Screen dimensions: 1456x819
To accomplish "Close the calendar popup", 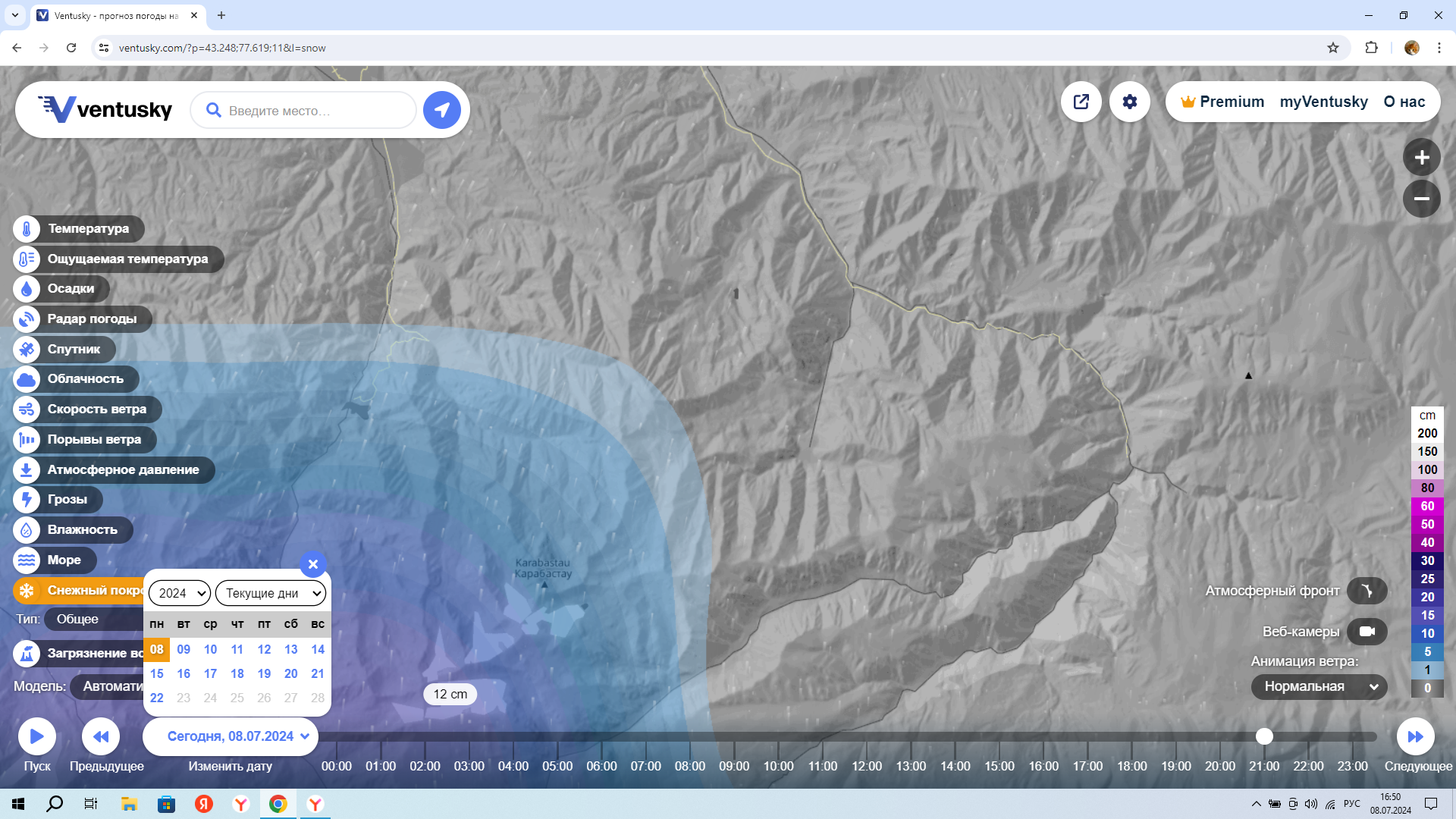I will pos(313,564).
